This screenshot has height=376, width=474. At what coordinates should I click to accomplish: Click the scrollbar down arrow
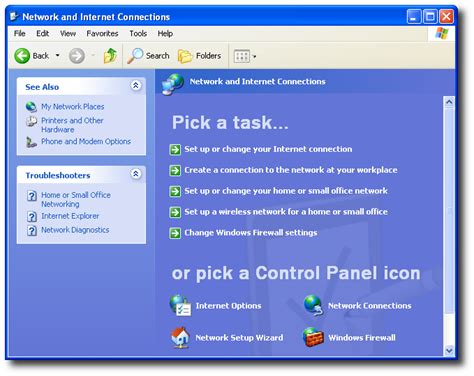click(x=449, y=350)
